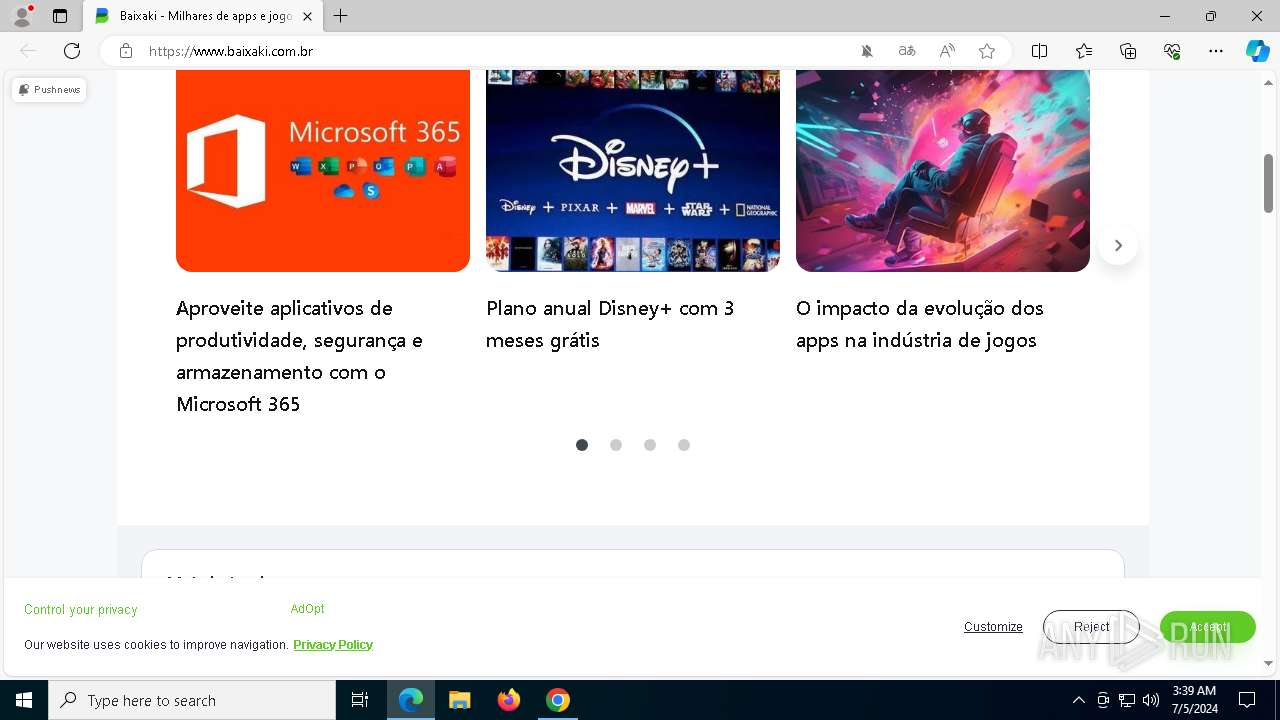Image resolution: width=1280 pixels, height=720 pixels.
Task: Open the Privacy Policy link
Action: 333,645
